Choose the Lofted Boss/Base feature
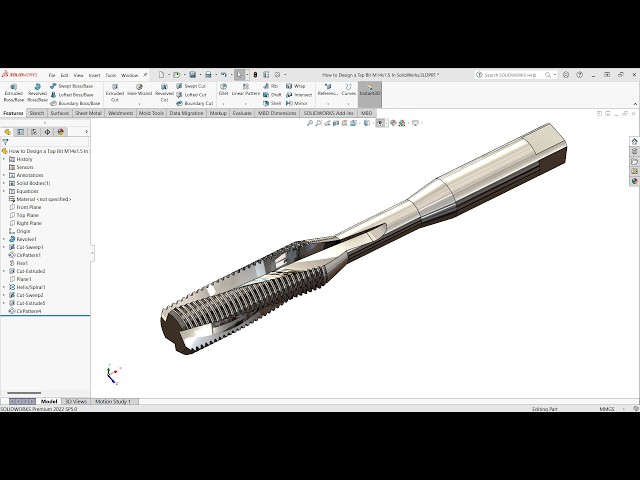This screenshot has height=480, width=640. (72, 95)
